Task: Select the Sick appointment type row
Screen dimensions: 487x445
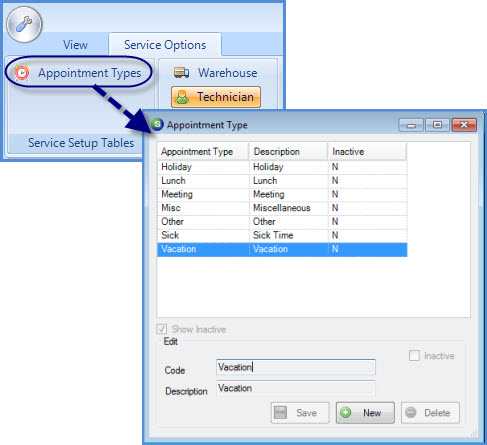Action: pyautogui.click(x=282, y=235)
